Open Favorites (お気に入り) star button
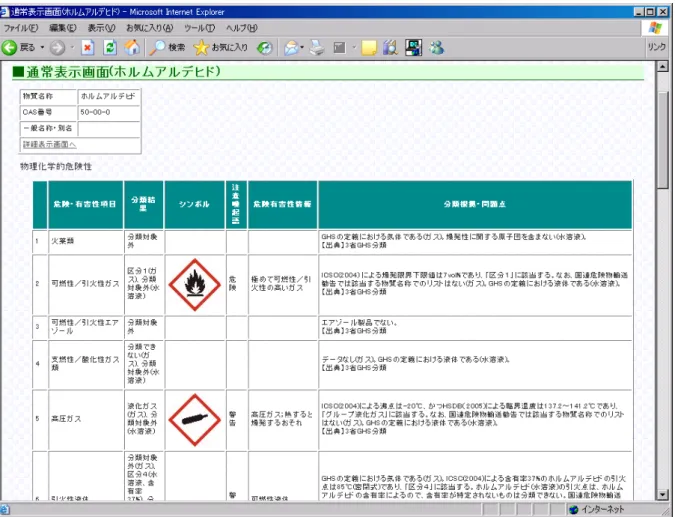The width and height of the screenshot is (675, 517). (220, 48)
